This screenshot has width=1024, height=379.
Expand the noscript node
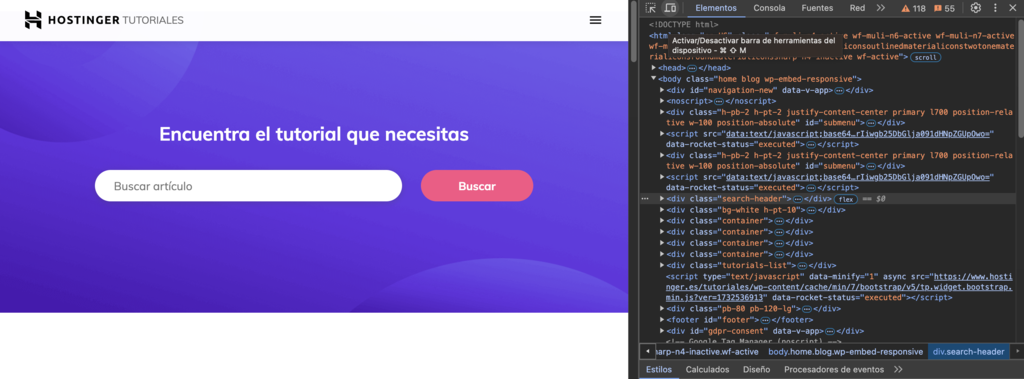pyautogui.click(x=662, y=101)
